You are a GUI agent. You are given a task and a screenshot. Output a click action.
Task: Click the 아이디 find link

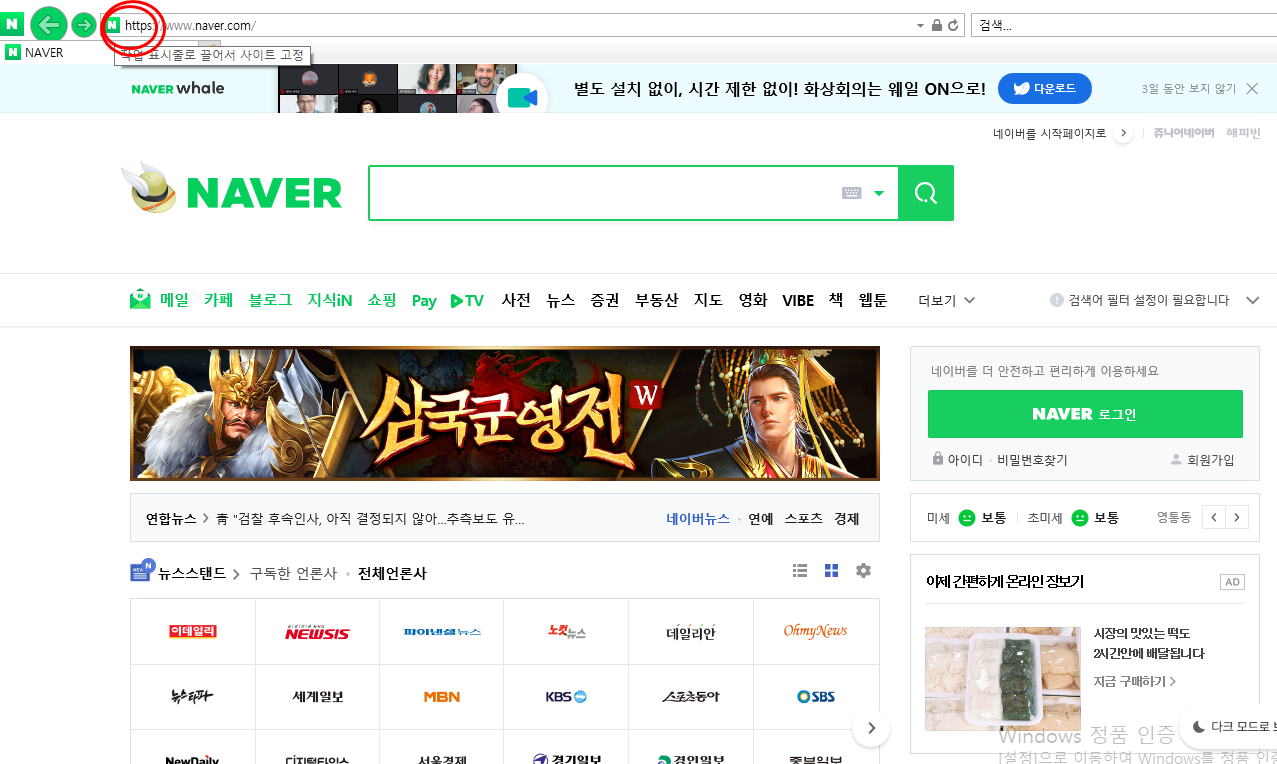(x=965, y=460)
